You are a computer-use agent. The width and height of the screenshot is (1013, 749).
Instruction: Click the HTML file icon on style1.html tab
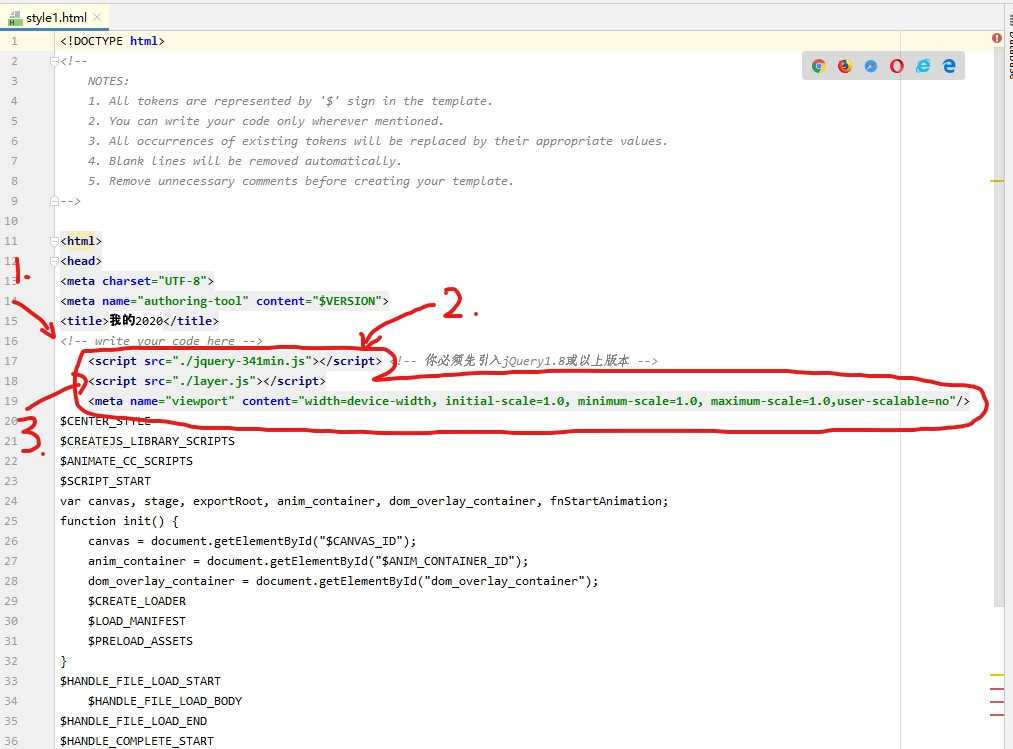pyautogui.click(x=15, y=18)
